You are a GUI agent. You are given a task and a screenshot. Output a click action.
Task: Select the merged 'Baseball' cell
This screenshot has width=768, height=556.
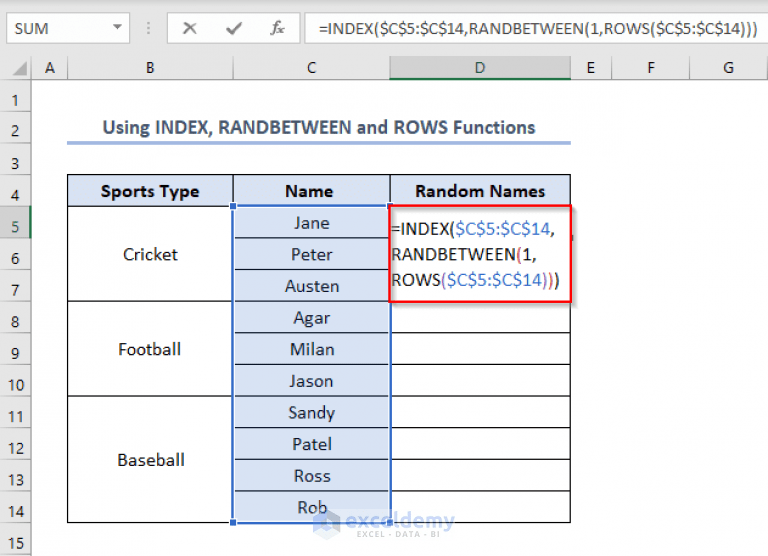[150, 459]
